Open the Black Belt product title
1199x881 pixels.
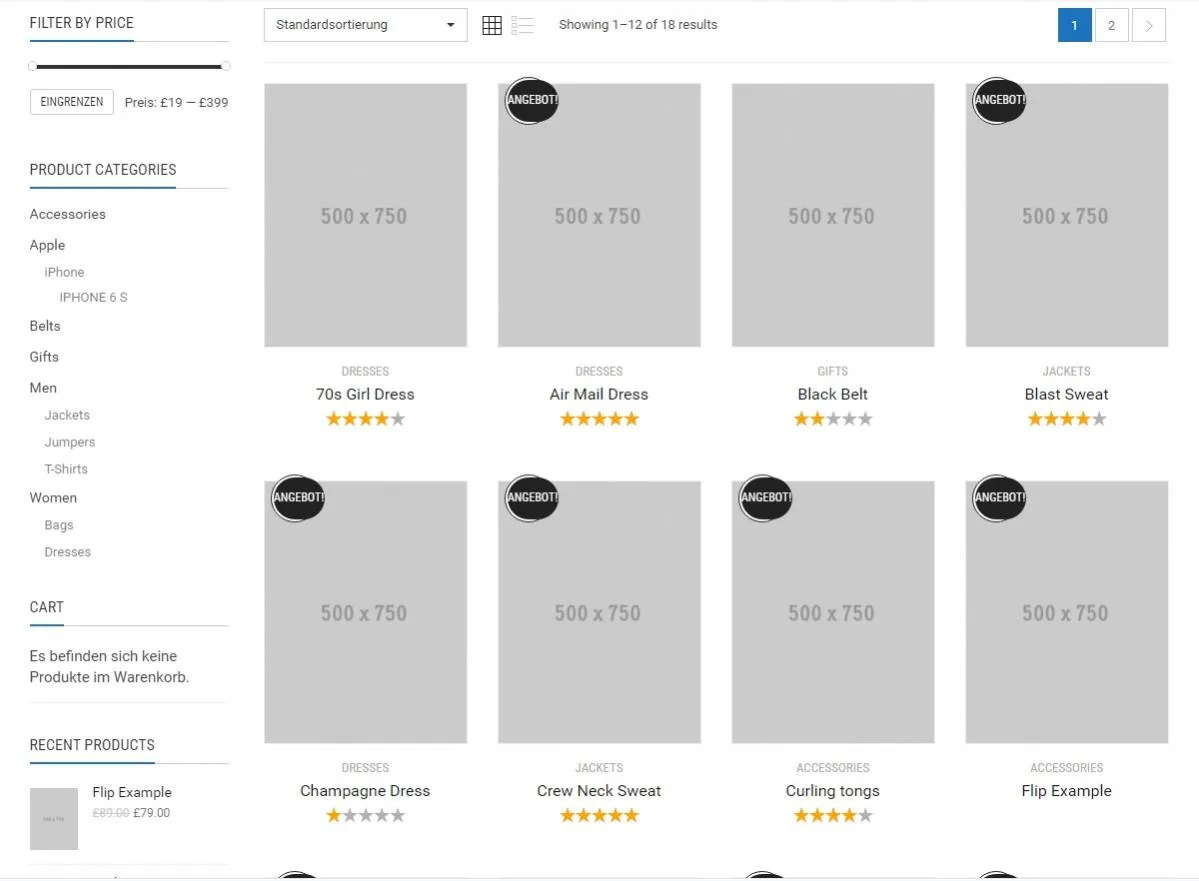point(833,395)
